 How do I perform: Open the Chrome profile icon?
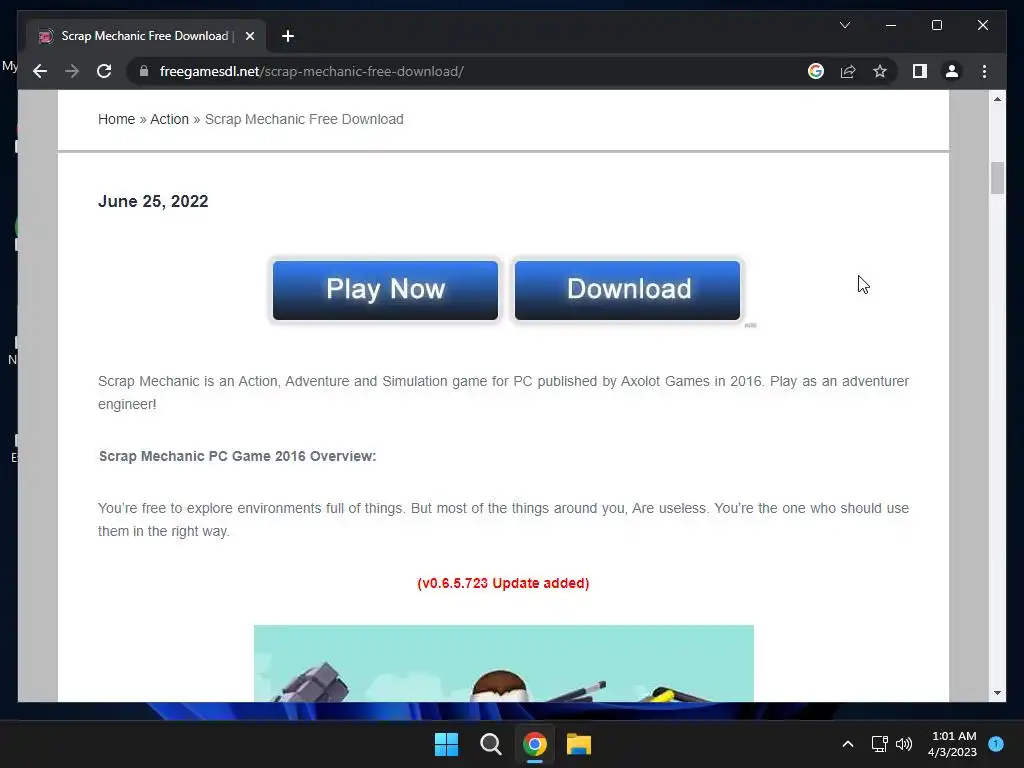[952, 71]
